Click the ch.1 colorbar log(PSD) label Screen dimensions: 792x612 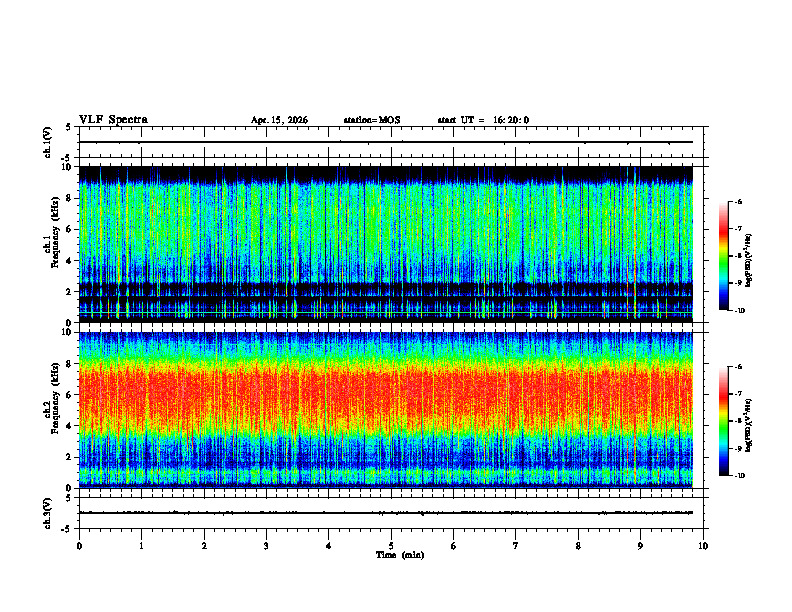748,260
